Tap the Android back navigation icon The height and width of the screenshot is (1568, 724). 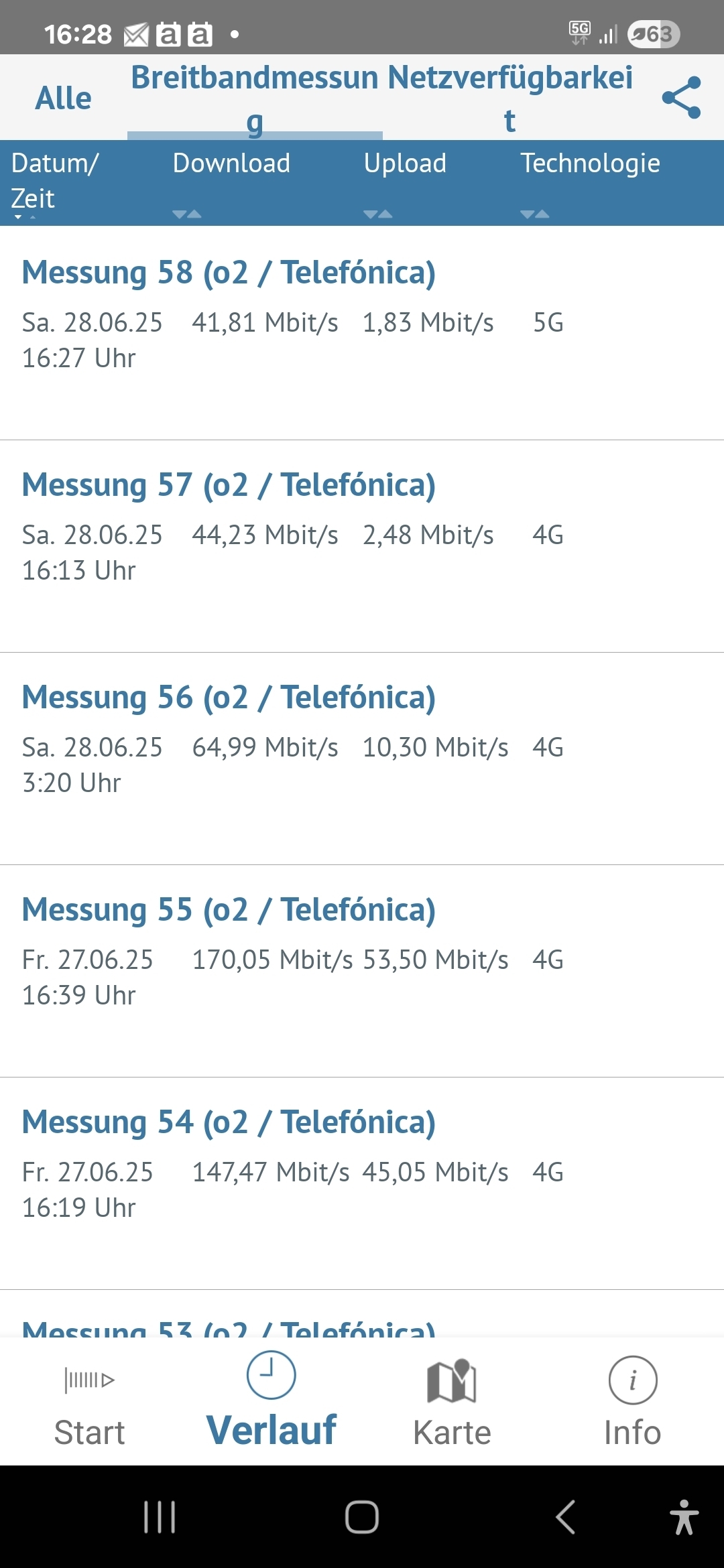565,1517
